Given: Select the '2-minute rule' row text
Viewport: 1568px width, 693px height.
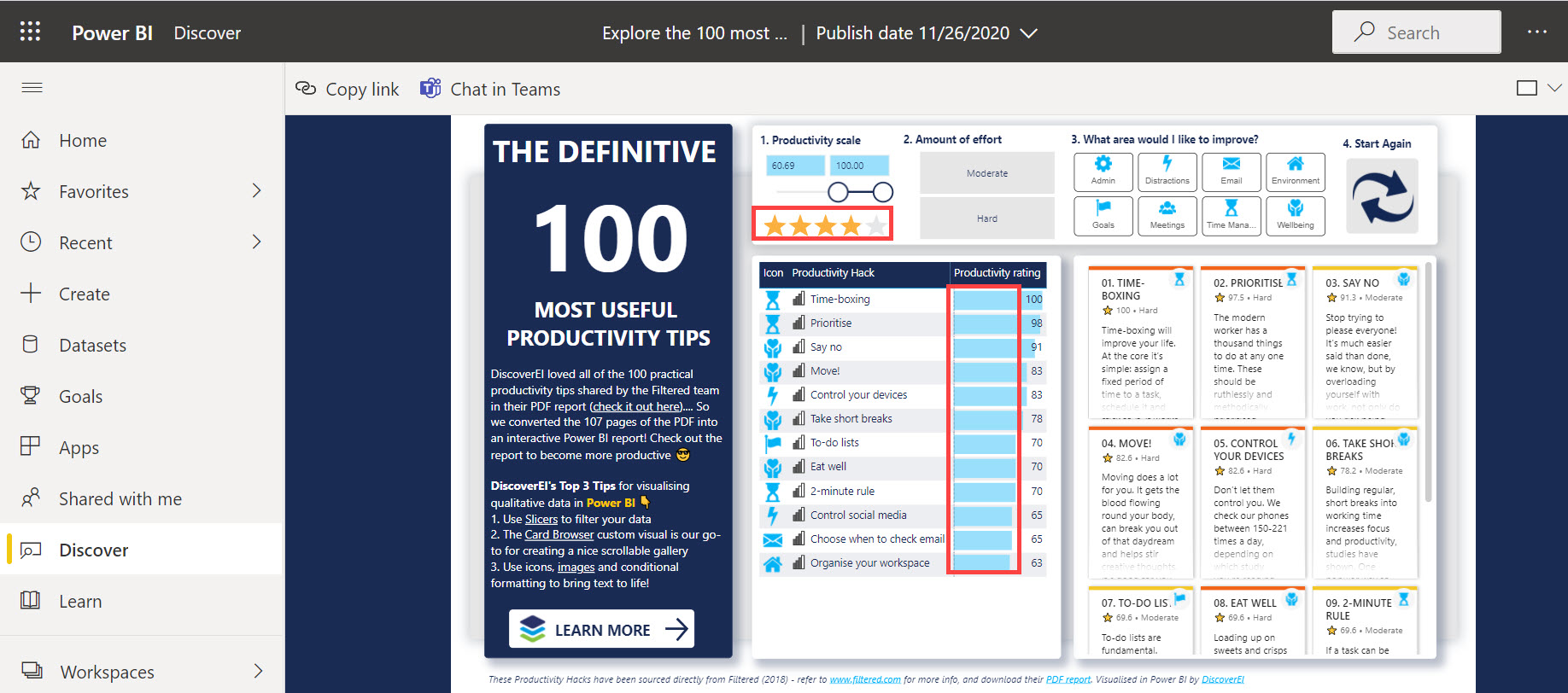Looking at the screenshot, I should (842, 492).
